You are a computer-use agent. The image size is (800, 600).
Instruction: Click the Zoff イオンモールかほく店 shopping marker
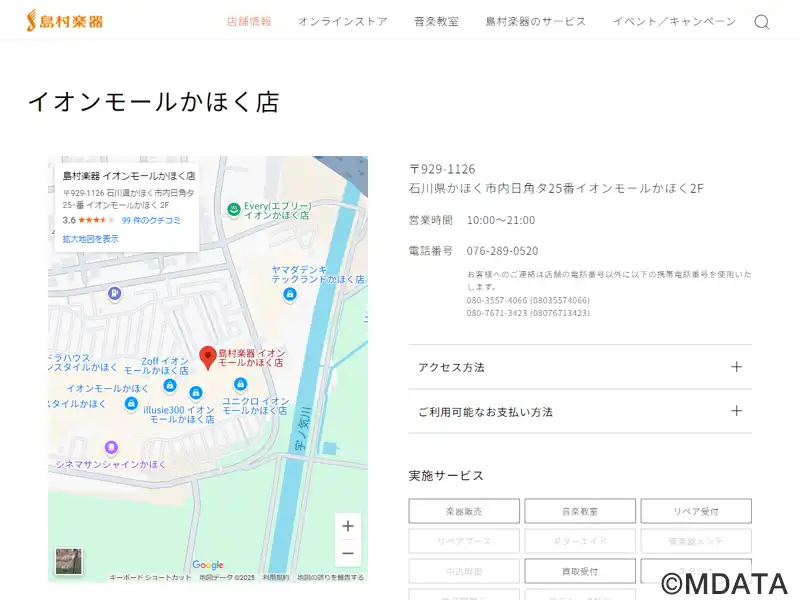pos(170,386)
